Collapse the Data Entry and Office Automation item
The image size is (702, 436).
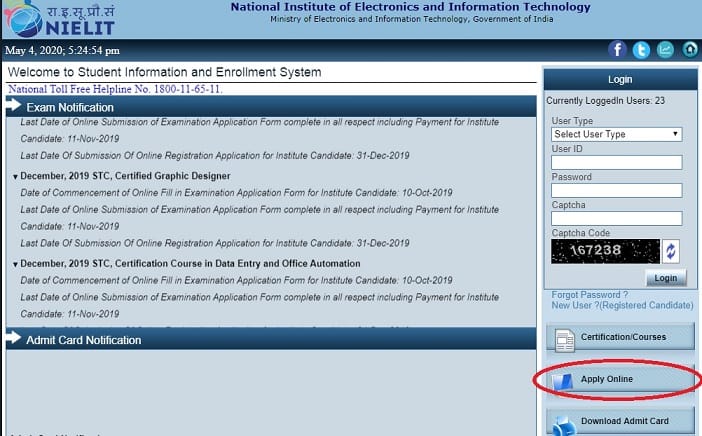[16, 264]
